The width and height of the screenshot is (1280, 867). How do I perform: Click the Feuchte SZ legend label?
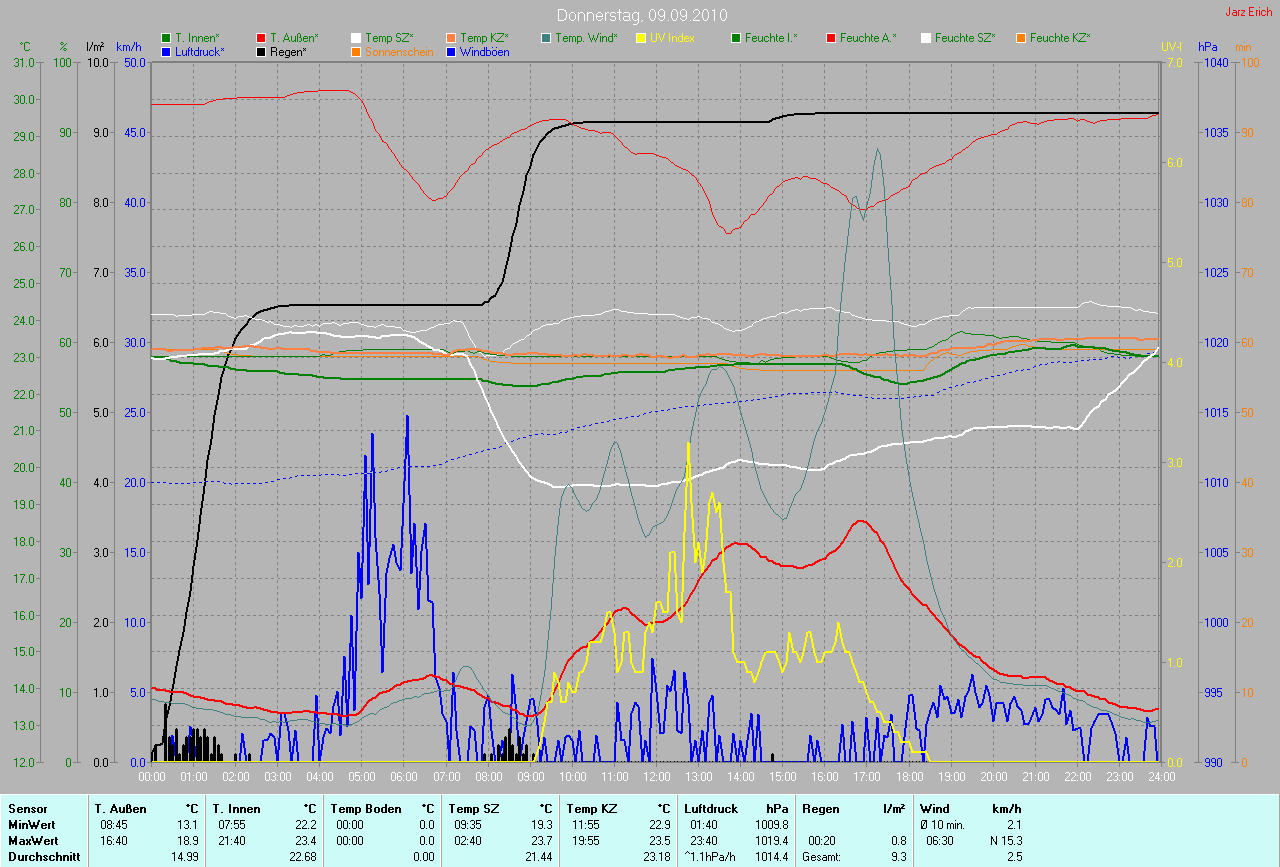pyautogui.click(x=965, y=38)
